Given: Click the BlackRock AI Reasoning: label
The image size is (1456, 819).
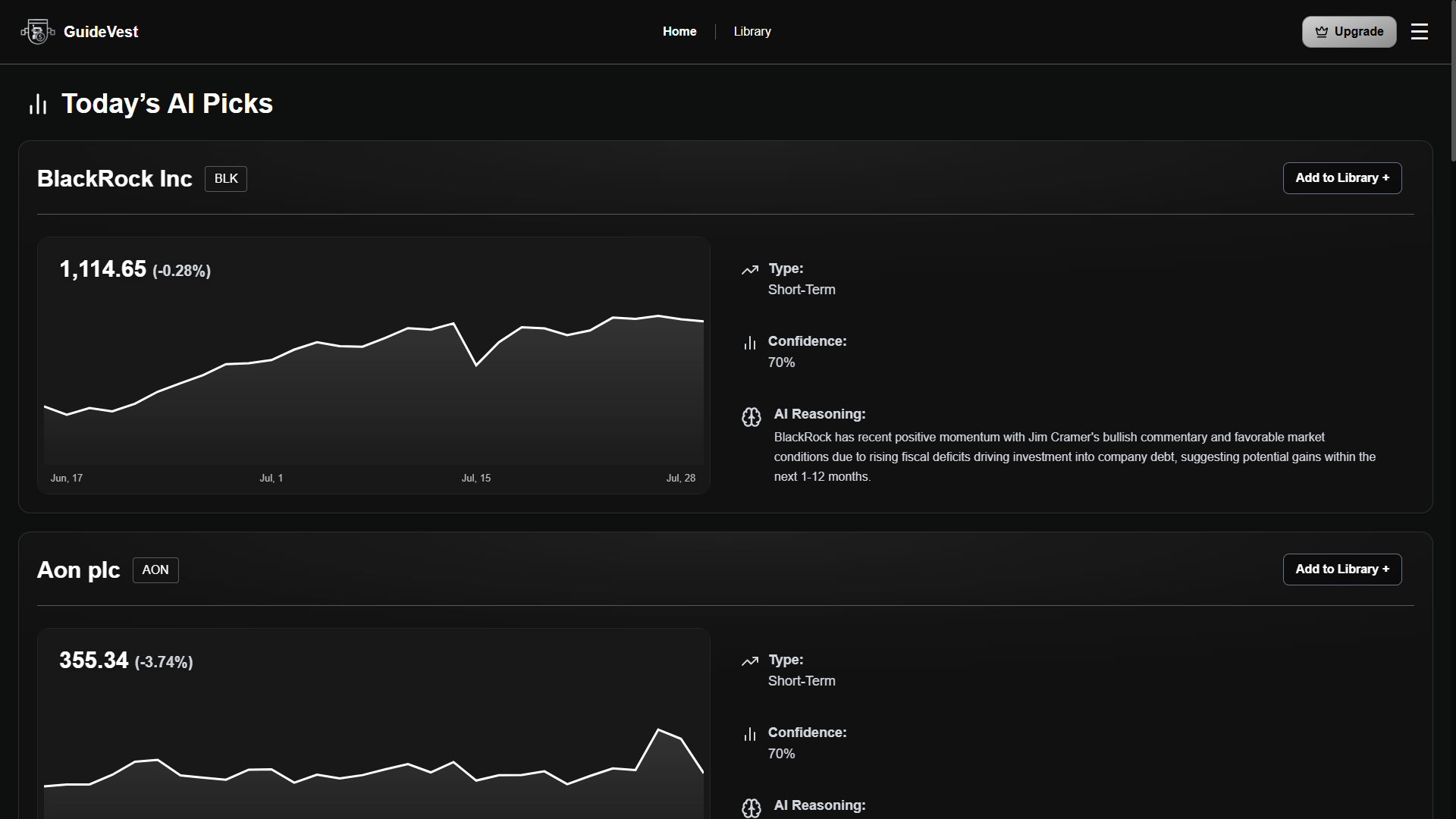Looking at the screenshot, I should tap(820, 415).
